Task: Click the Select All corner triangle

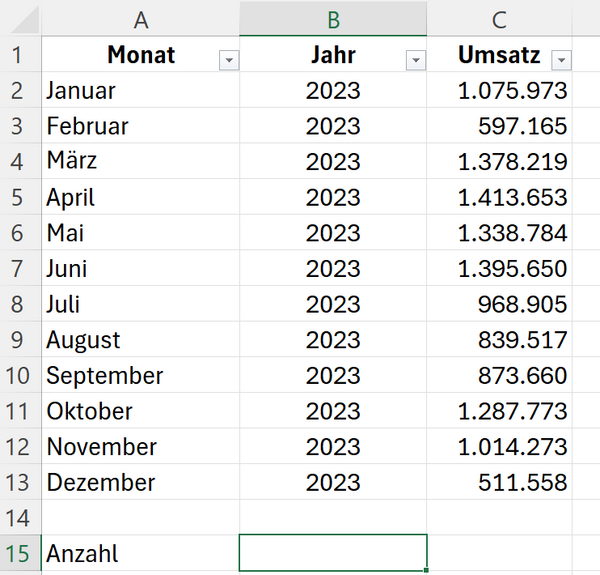Action: (25, 20)
